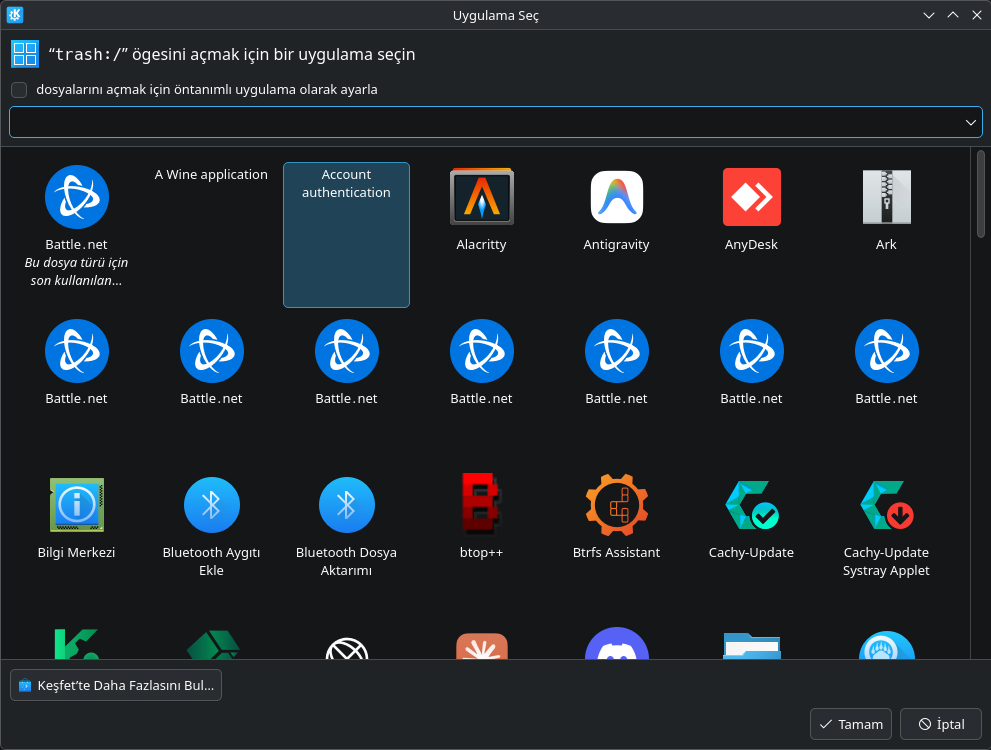This screenshot has width=991, height=750.
Task: Confirm selection with the Tamam button
Action: point(851,724)
